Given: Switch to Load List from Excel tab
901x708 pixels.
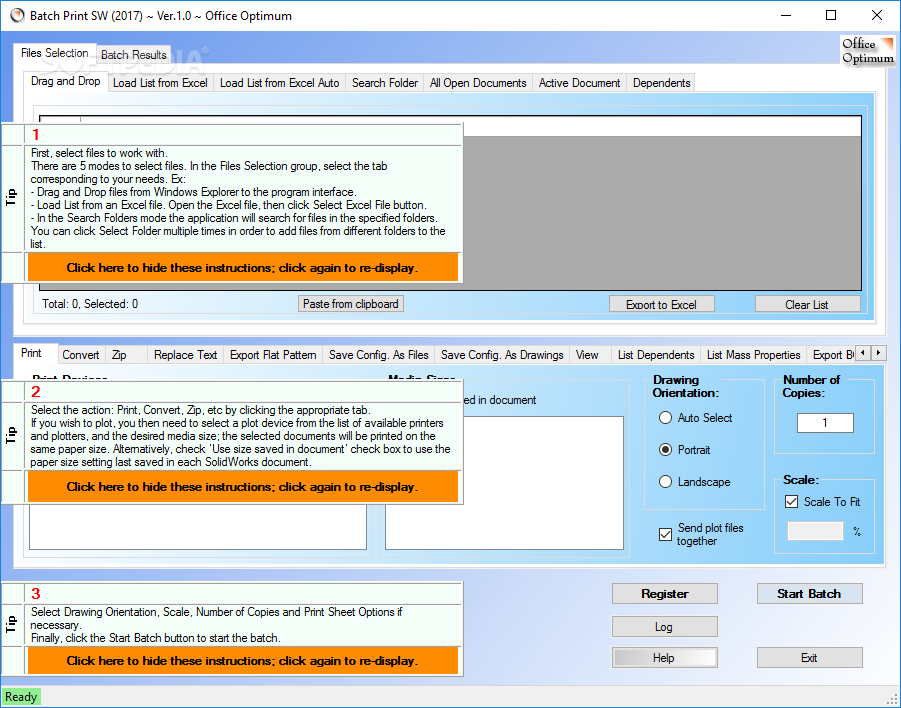Looking at the screenshot, I should coord(160,83).
